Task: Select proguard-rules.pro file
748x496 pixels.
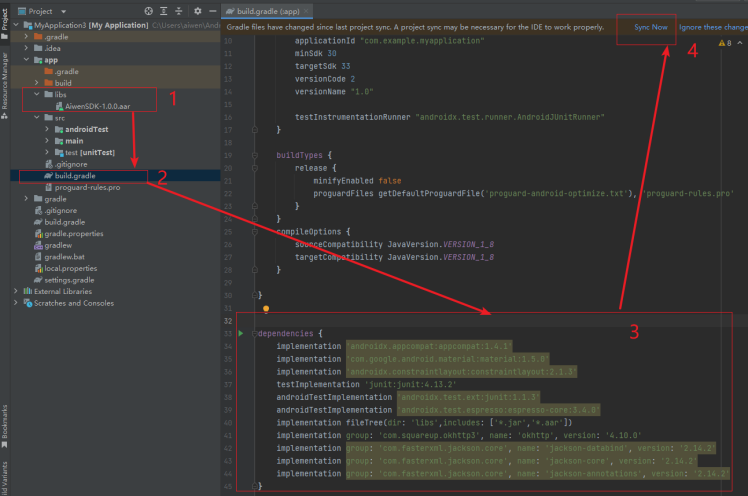Action: tap(82, 187)
